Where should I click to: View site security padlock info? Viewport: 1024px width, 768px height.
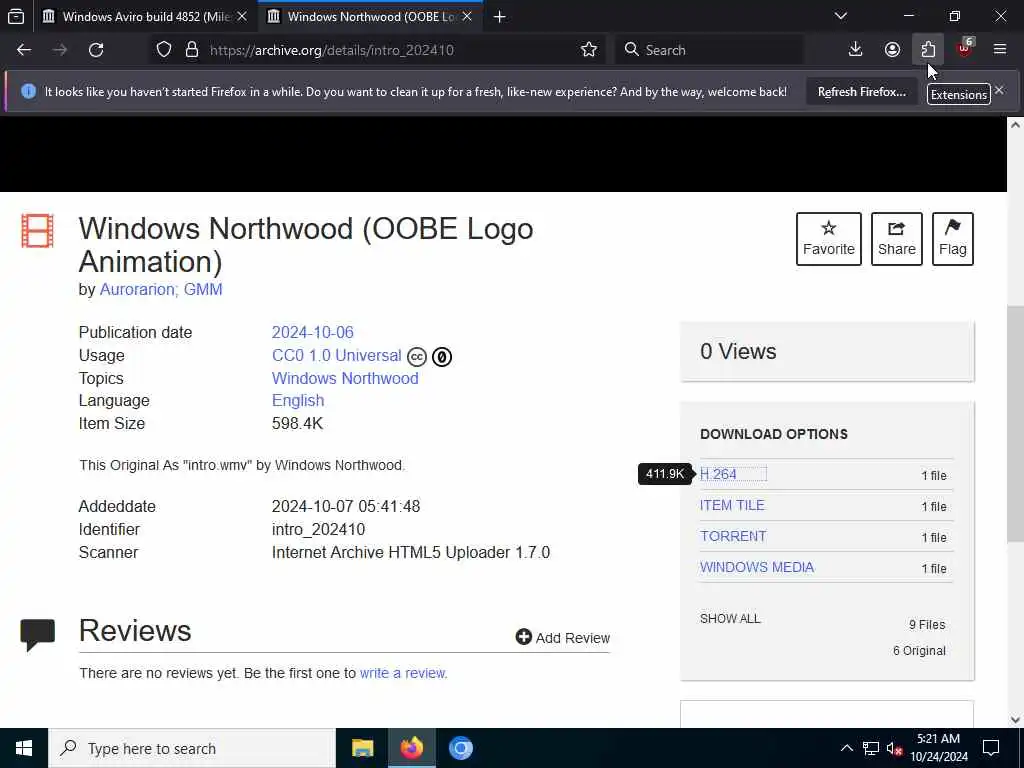coord(191,50)
